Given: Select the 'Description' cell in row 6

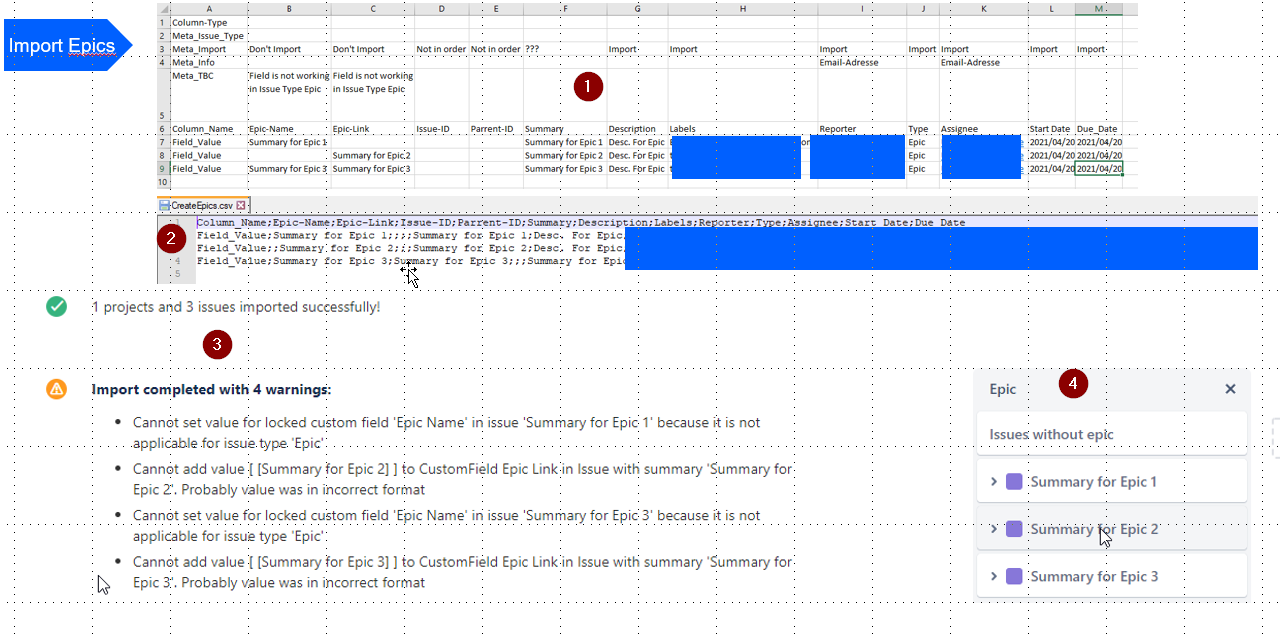Looking at the screenshot, I should coord(637,129).
